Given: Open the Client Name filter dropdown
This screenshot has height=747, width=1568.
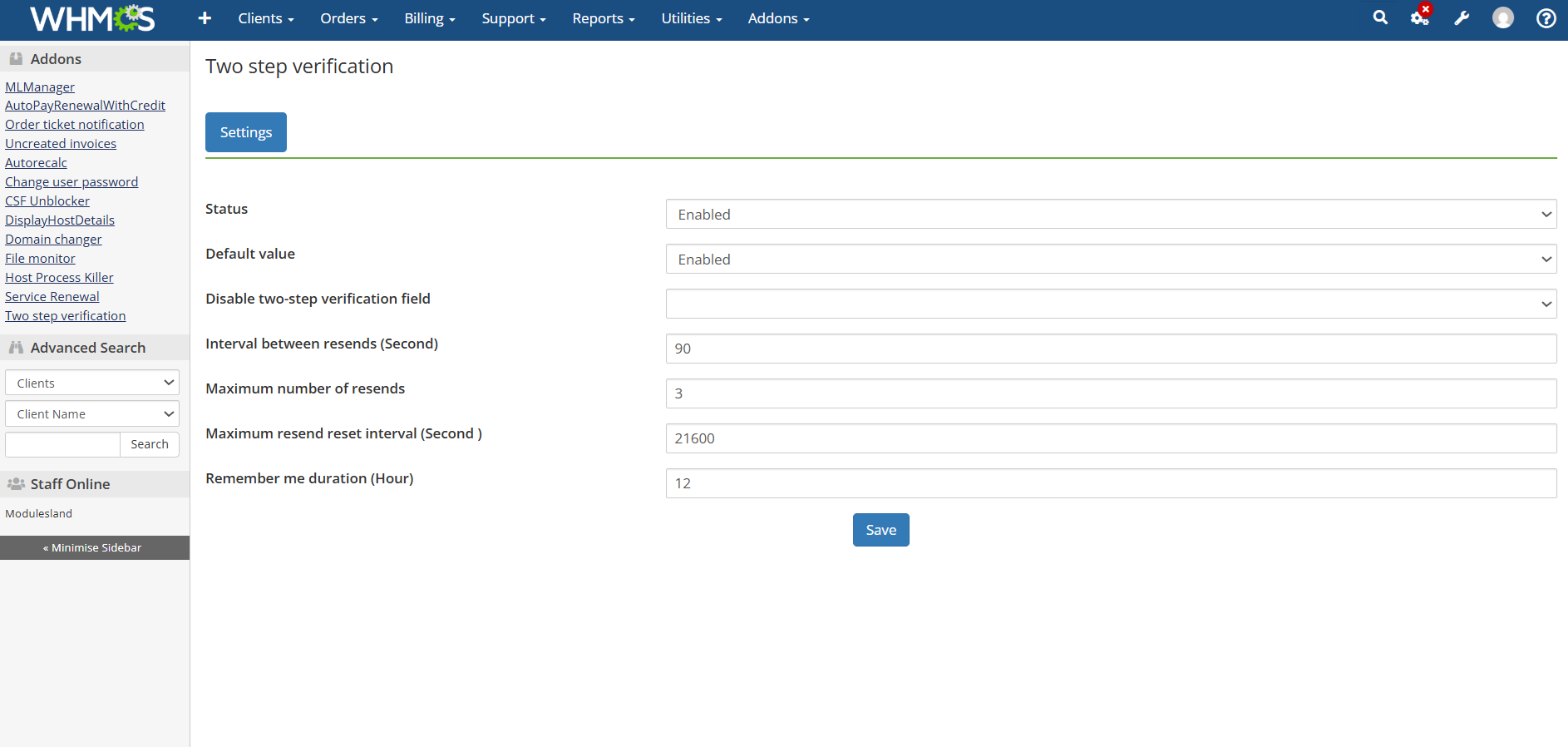Looking at the screenshot, I should coord(92,413).
